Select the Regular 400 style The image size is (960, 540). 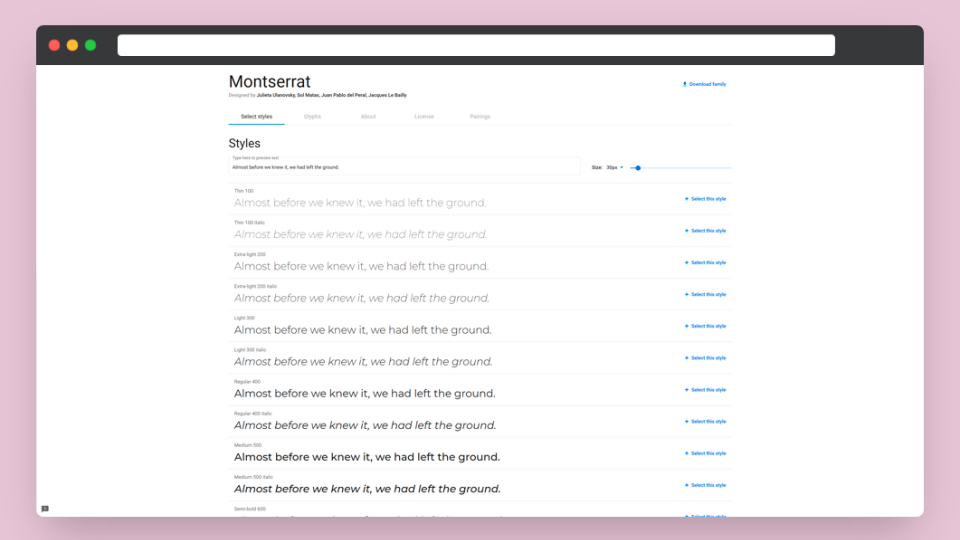coord(705,390)
